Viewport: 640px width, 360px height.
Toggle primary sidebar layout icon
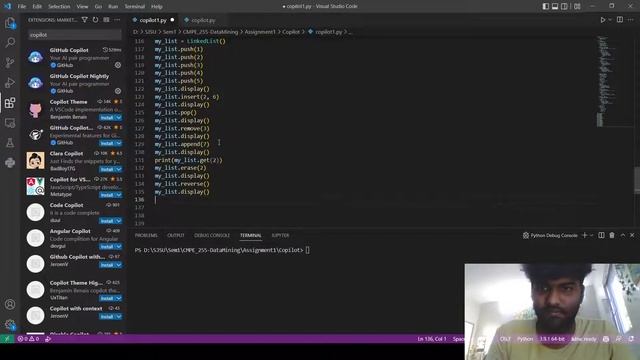(546, 6)
